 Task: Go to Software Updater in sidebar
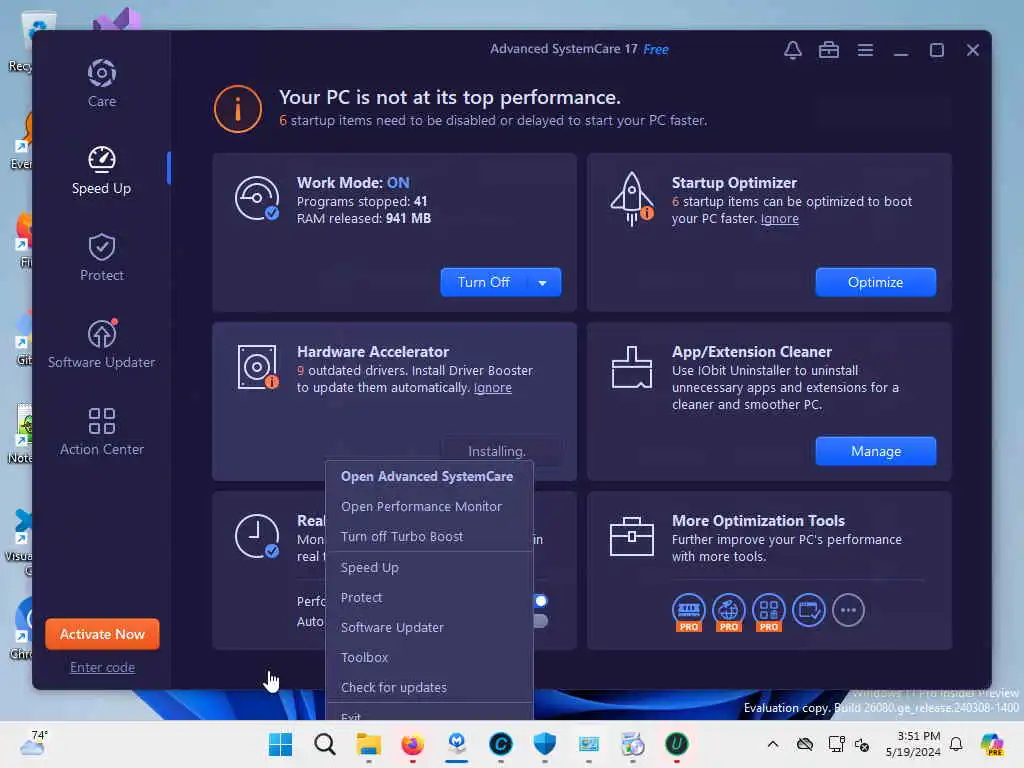pyautogui.click(x=102, y=344)
